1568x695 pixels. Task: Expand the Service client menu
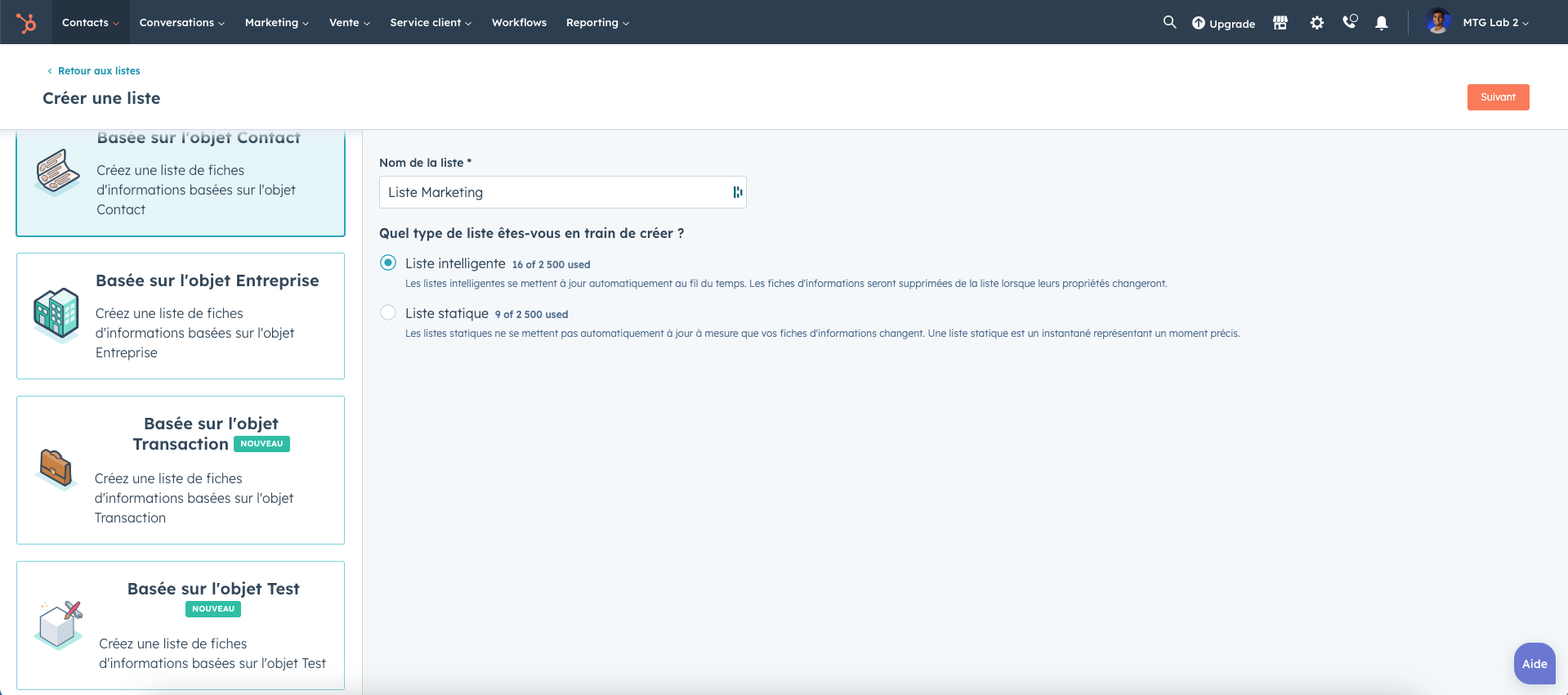coord(431,22)
